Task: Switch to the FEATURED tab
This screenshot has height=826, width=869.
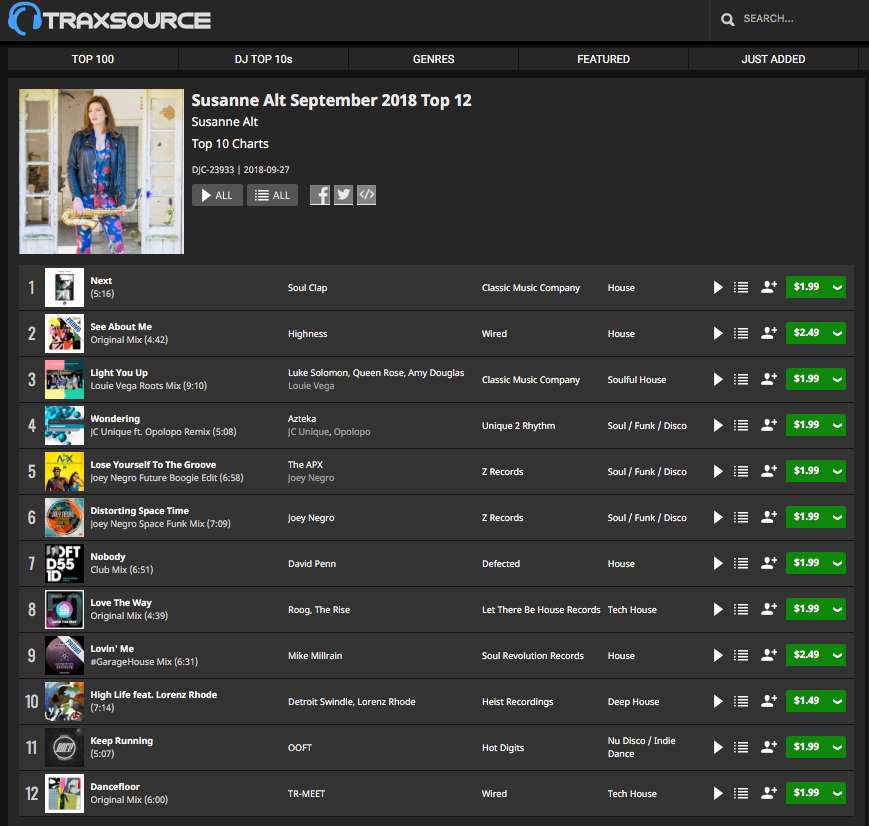Action: coord(604,59)
